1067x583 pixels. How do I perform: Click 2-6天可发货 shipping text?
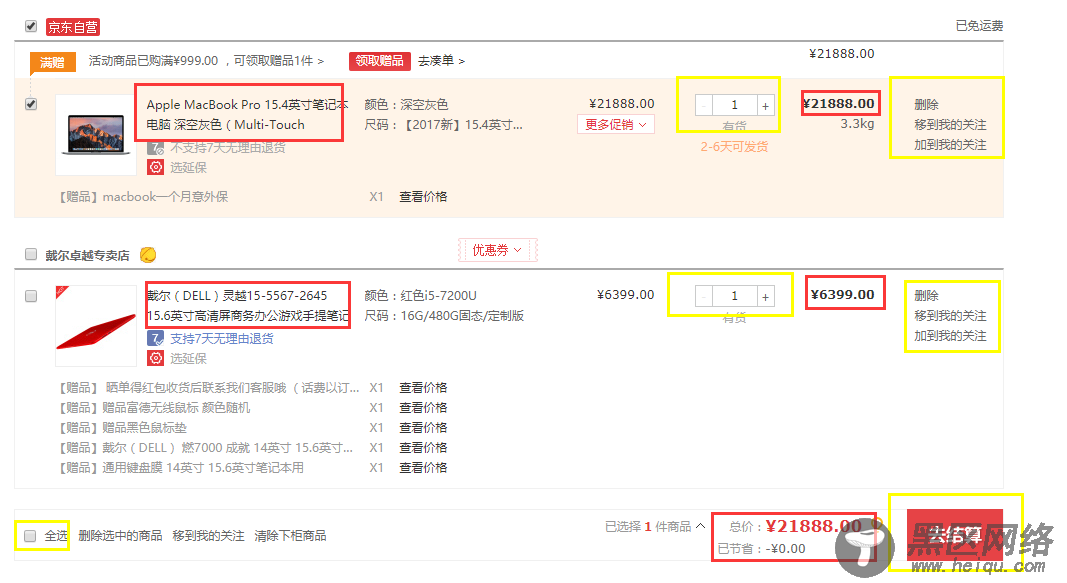coord(734,147)
